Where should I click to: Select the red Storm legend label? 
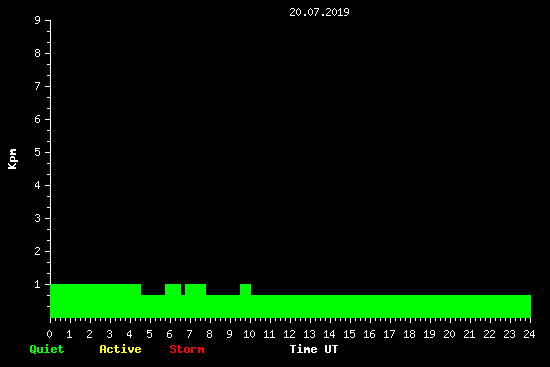point(187,349)
